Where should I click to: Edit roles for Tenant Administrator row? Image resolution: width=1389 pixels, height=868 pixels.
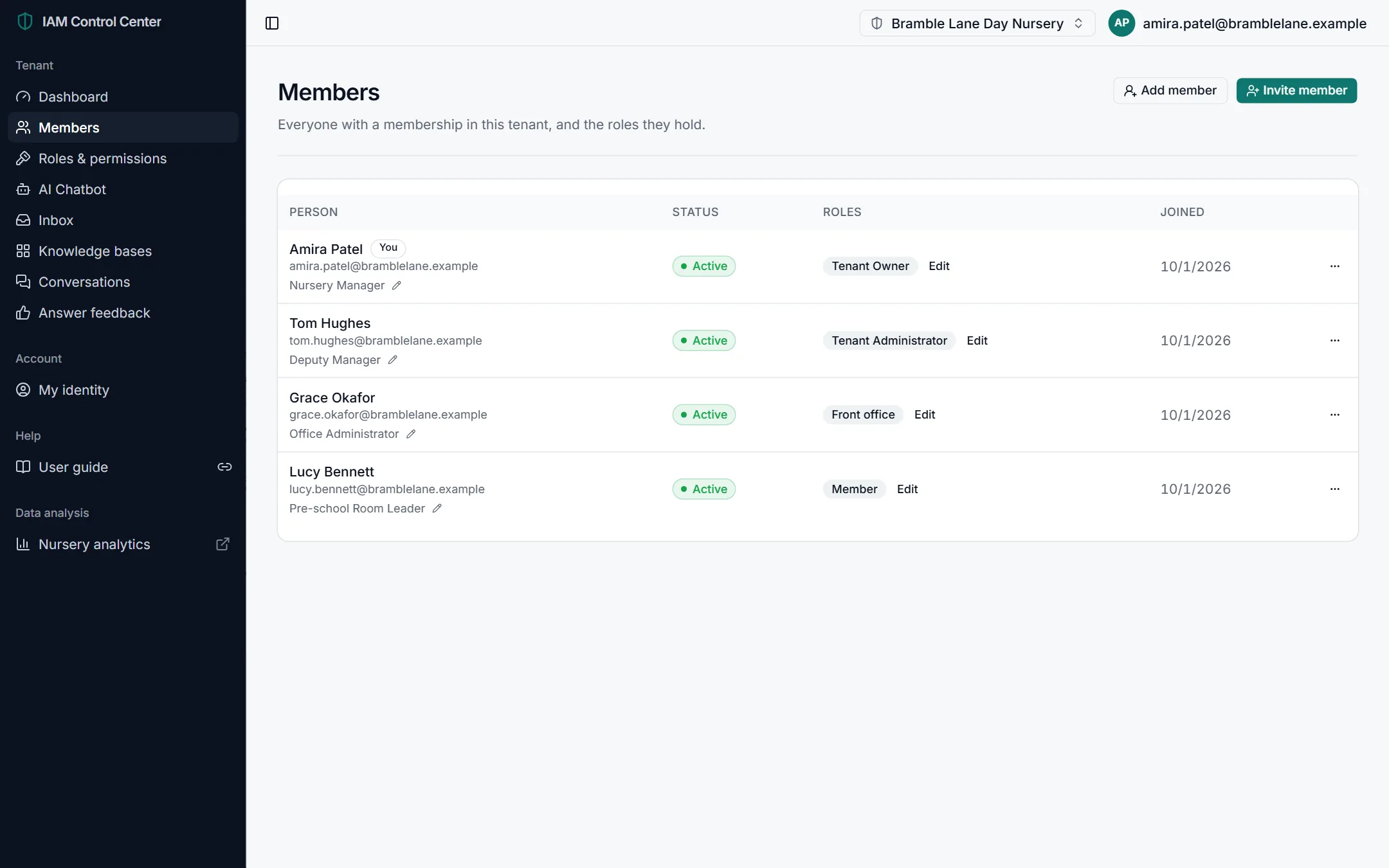pos(977,341)
